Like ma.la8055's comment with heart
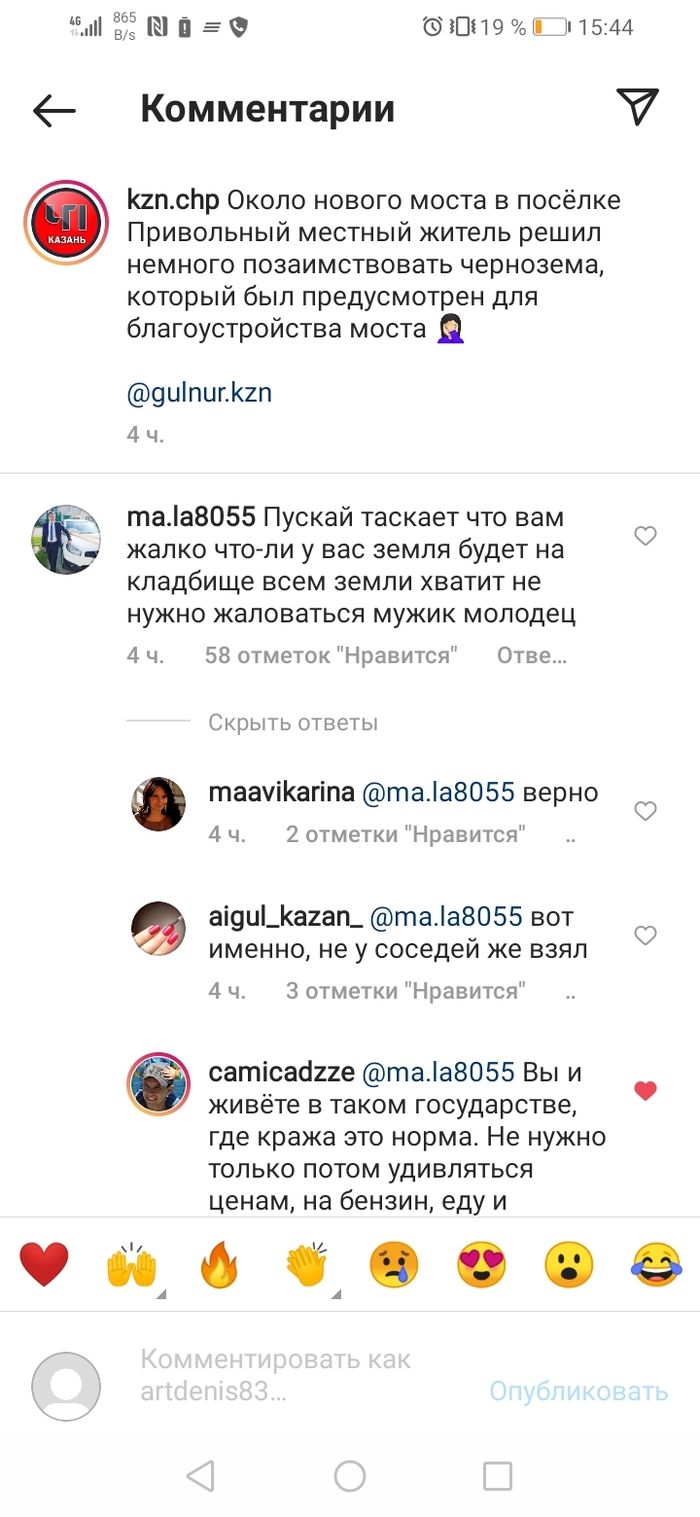This screenshot has width=700, height=1517. 646,537
